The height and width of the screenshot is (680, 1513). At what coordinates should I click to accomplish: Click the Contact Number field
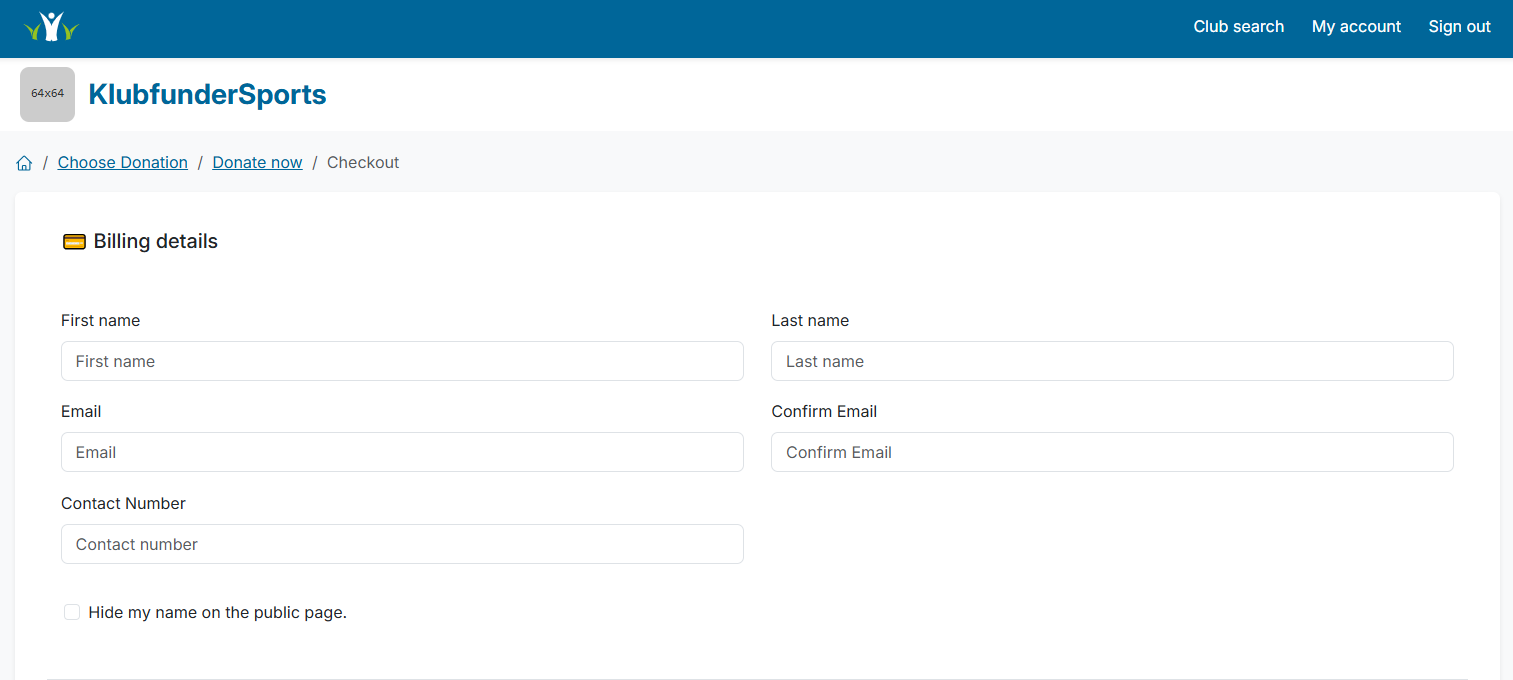click(x=402, y=544)
